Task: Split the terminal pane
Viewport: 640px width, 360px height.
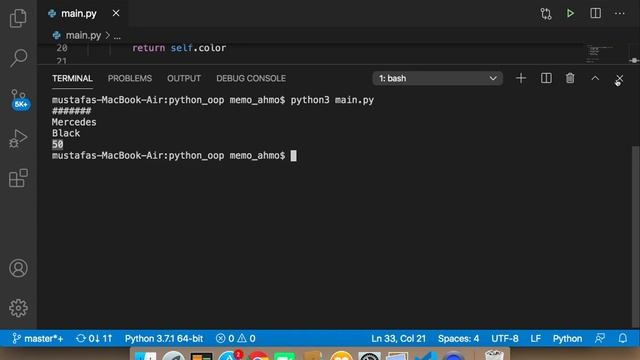Action: pyautogui.click(x=546, y=78)
